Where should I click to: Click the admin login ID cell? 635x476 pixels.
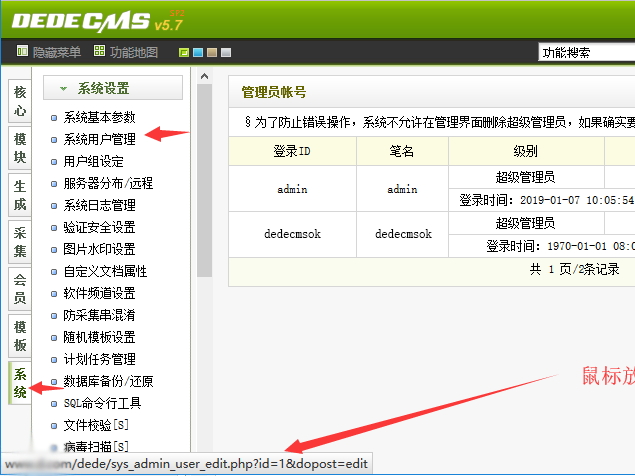coord(292,189)
